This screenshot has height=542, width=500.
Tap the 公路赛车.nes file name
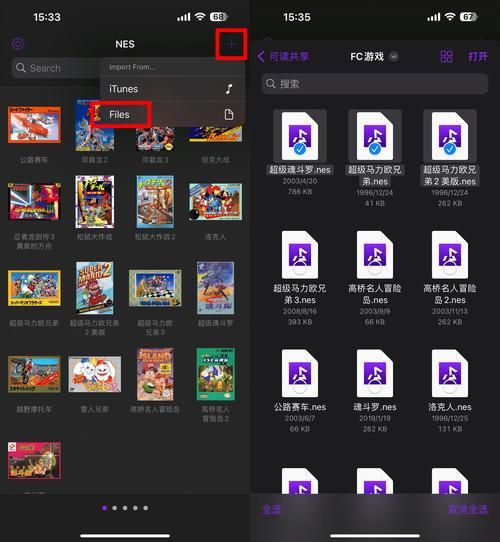(x=300, y=407)
